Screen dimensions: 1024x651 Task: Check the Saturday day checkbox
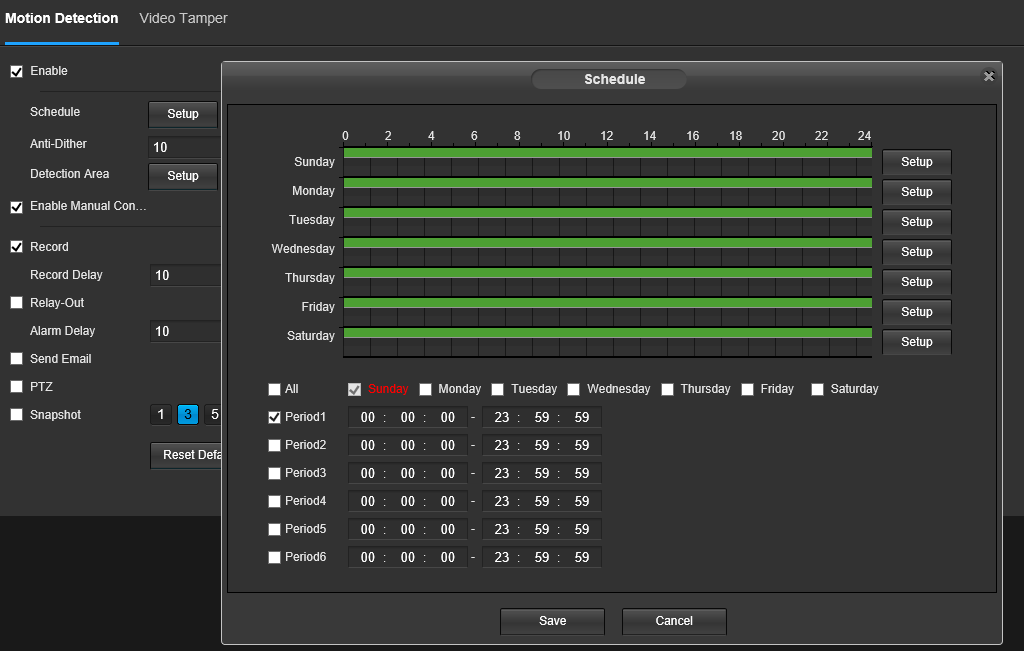pos(817,390)
